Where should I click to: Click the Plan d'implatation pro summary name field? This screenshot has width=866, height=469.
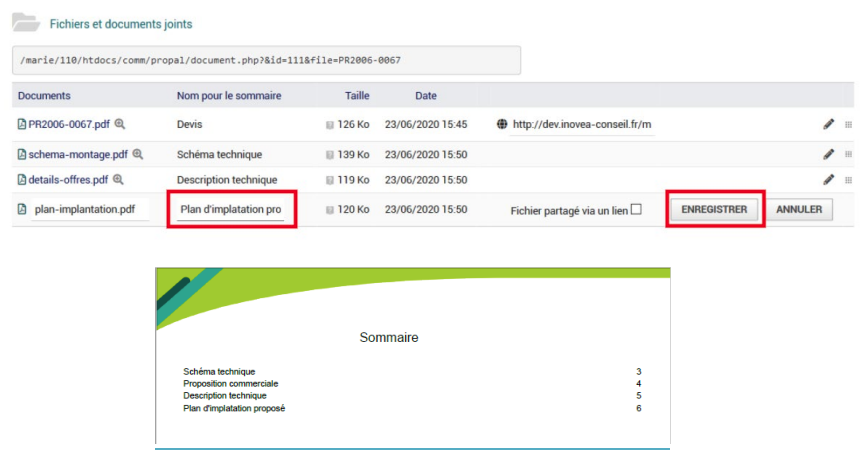231,209
